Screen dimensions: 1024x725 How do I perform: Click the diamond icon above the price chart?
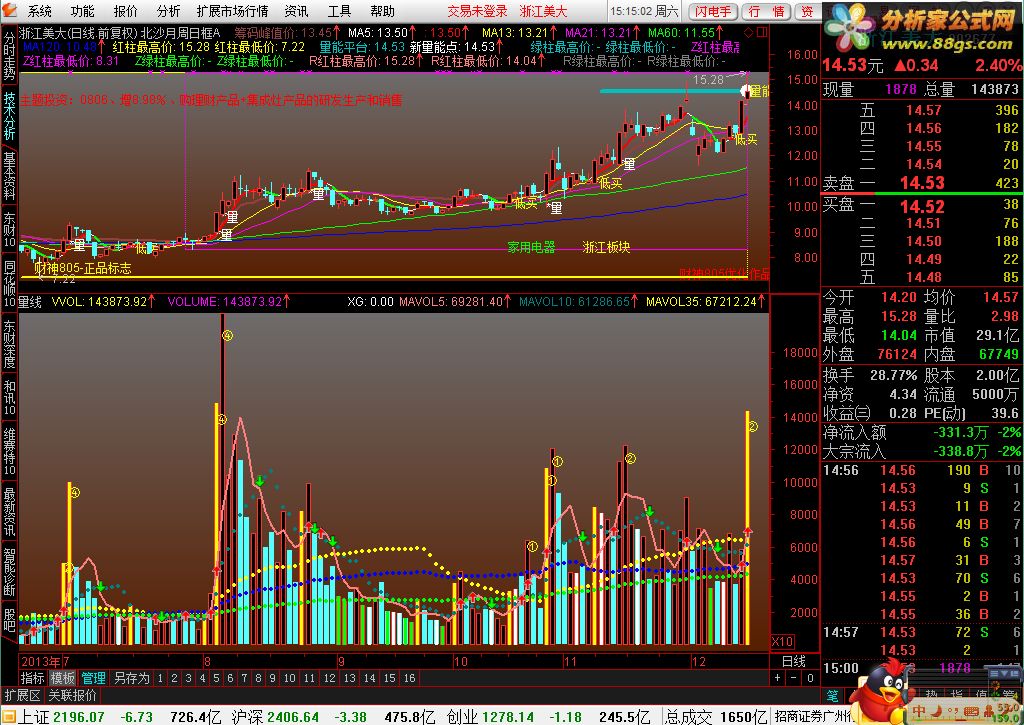[x=748, y=32]
